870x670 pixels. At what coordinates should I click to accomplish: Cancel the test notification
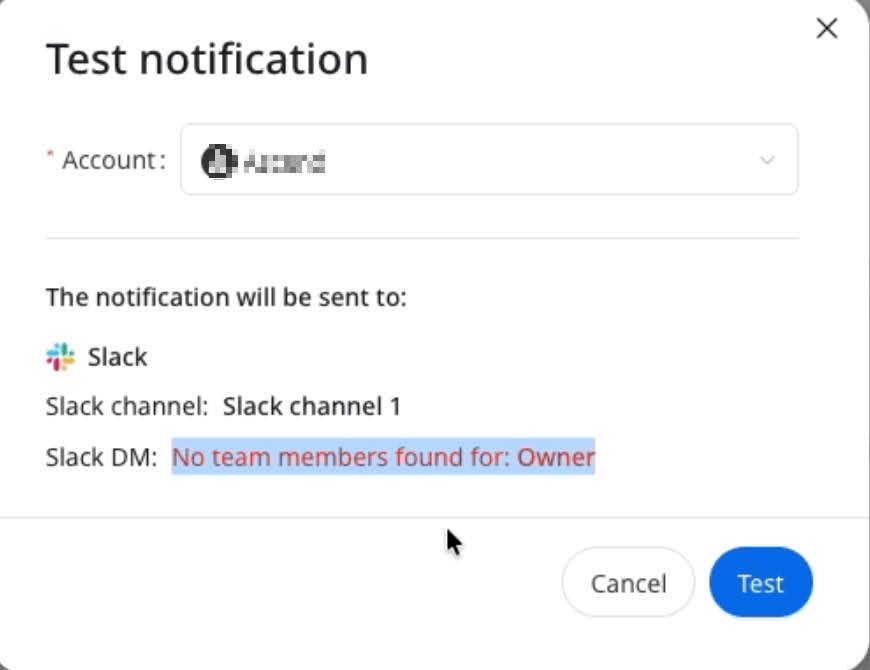pos(628,583)
